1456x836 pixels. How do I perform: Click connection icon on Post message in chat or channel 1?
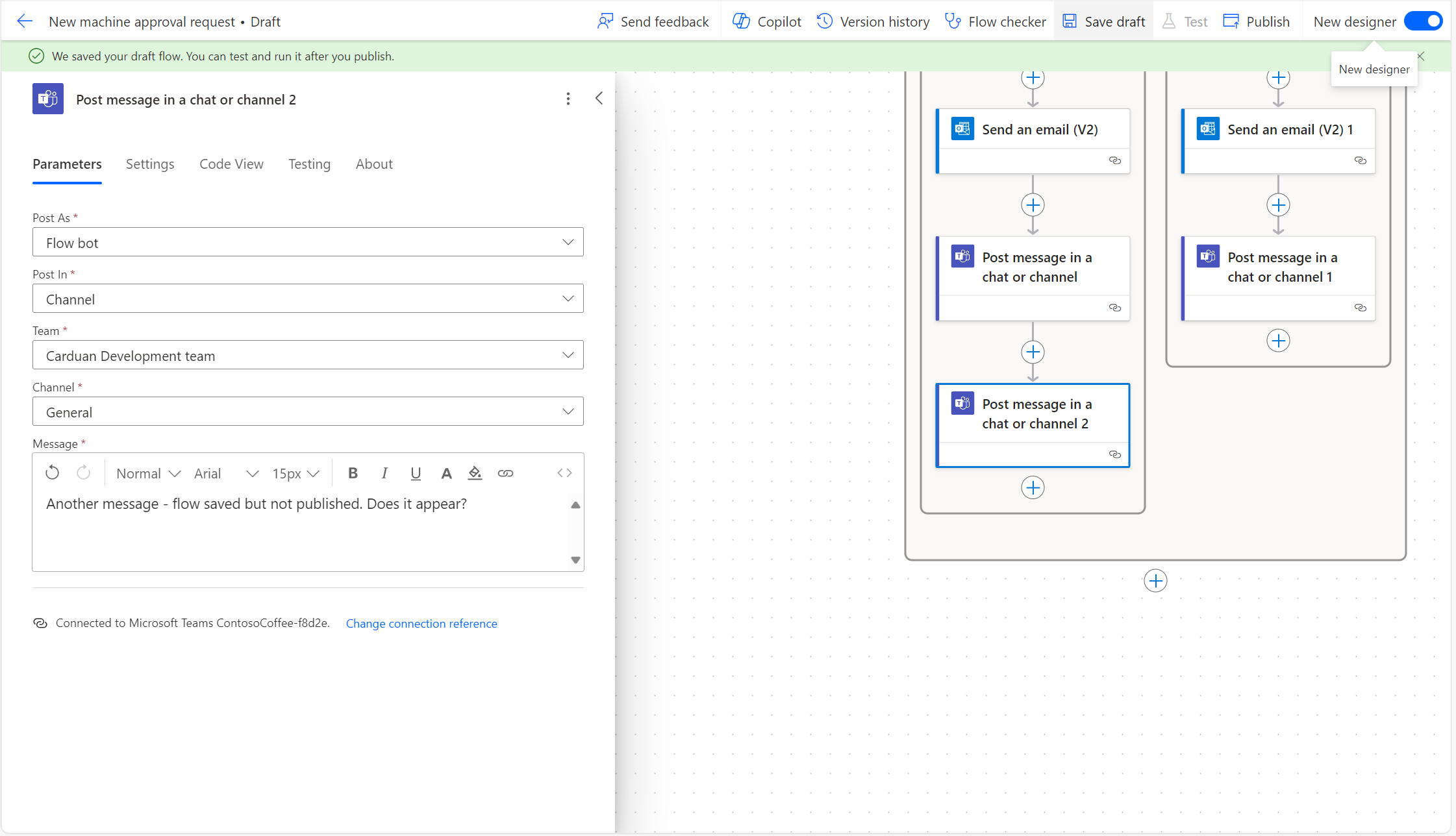pyautogui.click(x=1361, y=308)
